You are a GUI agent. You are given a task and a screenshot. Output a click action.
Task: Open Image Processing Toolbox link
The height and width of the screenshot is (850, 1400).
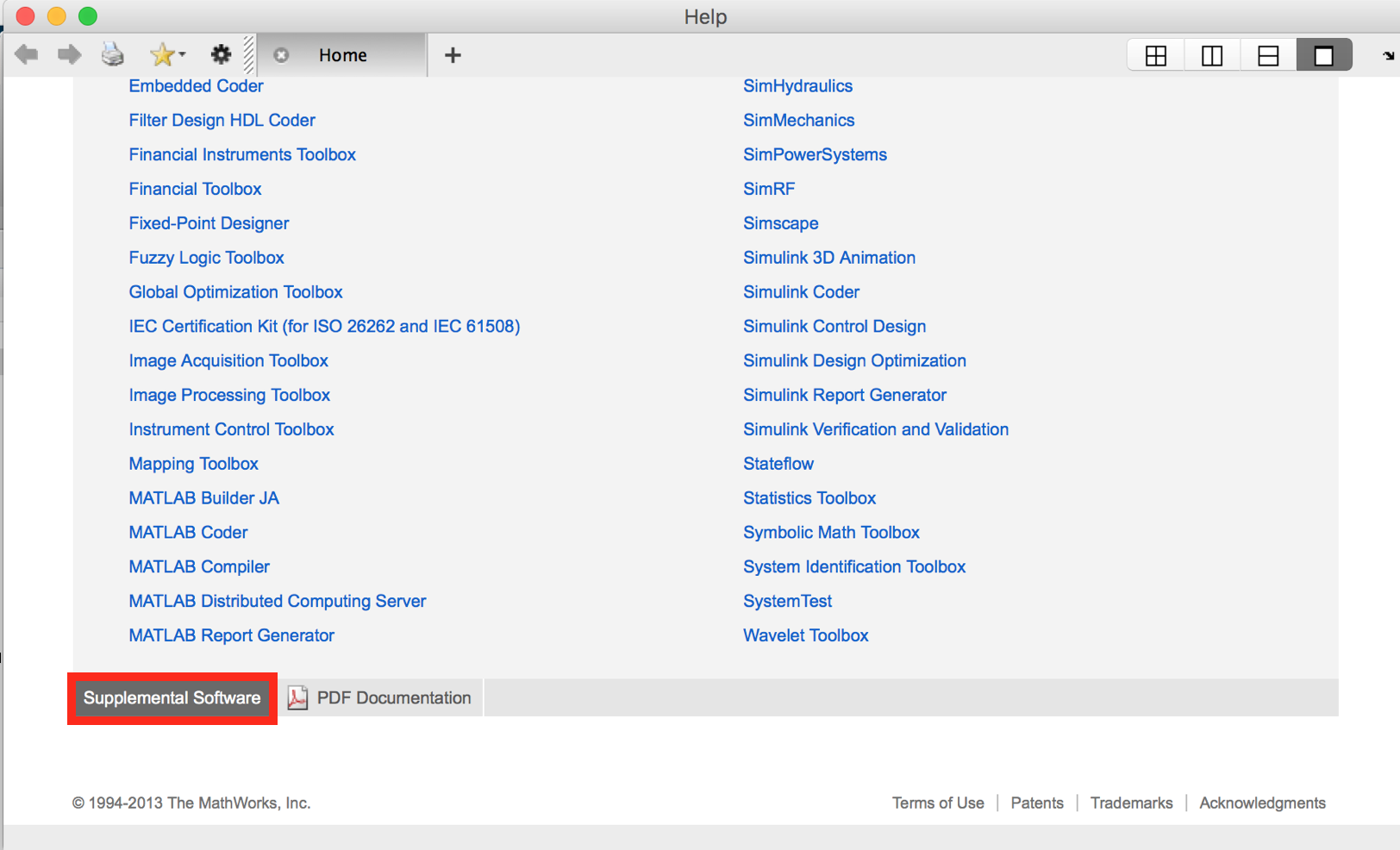pyautogui.click(x=229, y=396)
